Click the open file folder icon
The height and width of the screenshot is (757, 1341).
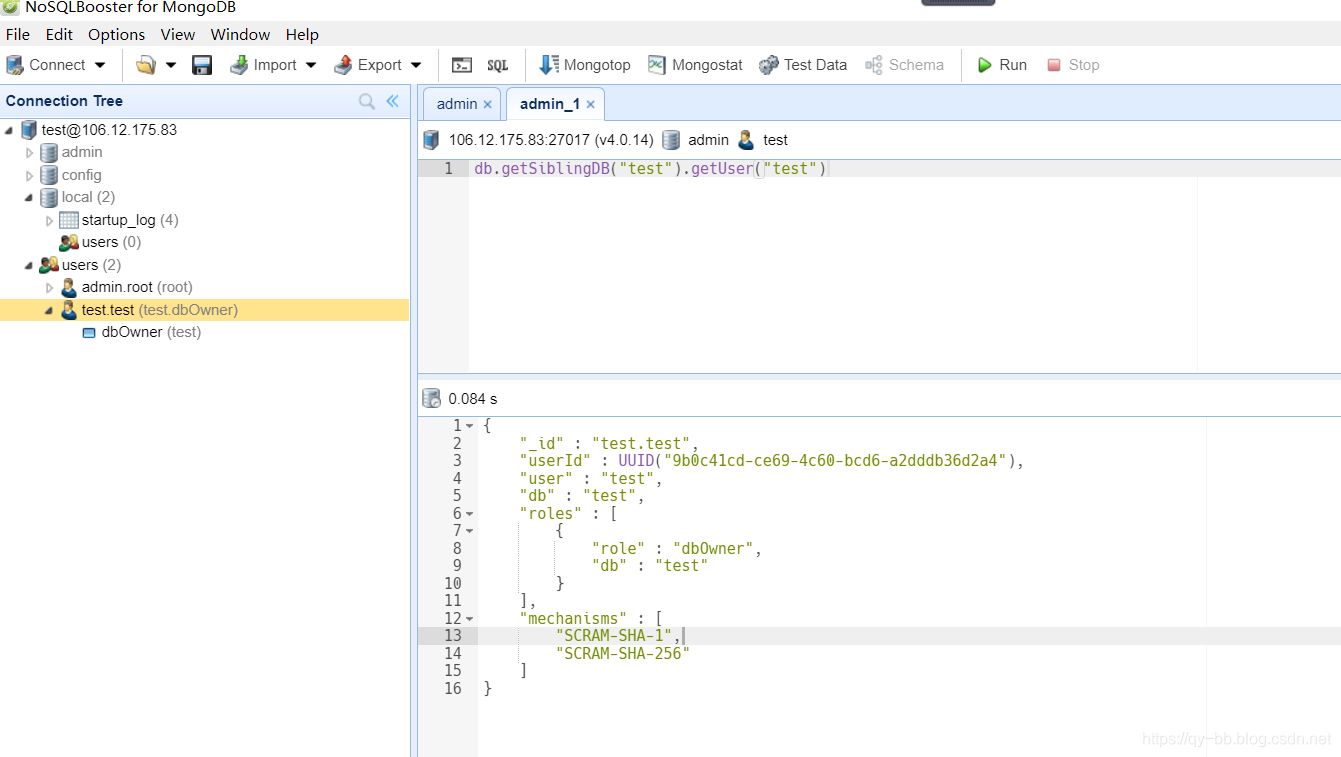146,65
